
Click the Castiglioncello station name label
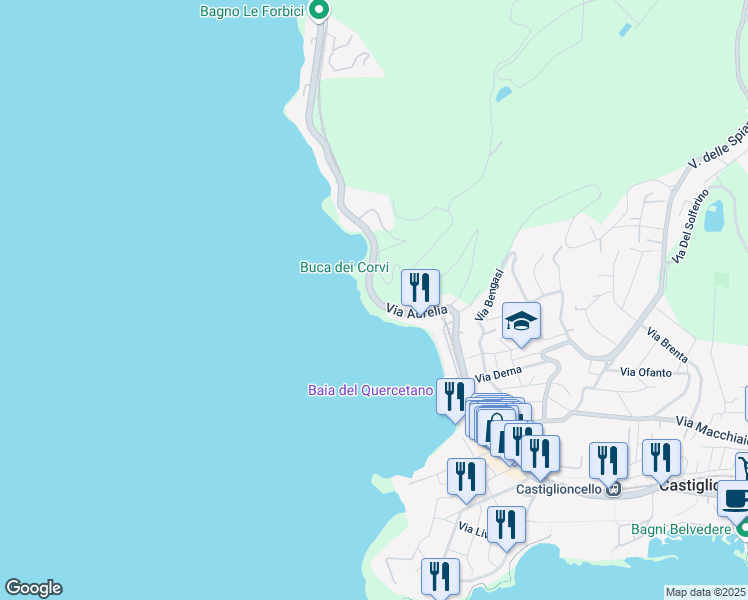[x=559, y=489]
